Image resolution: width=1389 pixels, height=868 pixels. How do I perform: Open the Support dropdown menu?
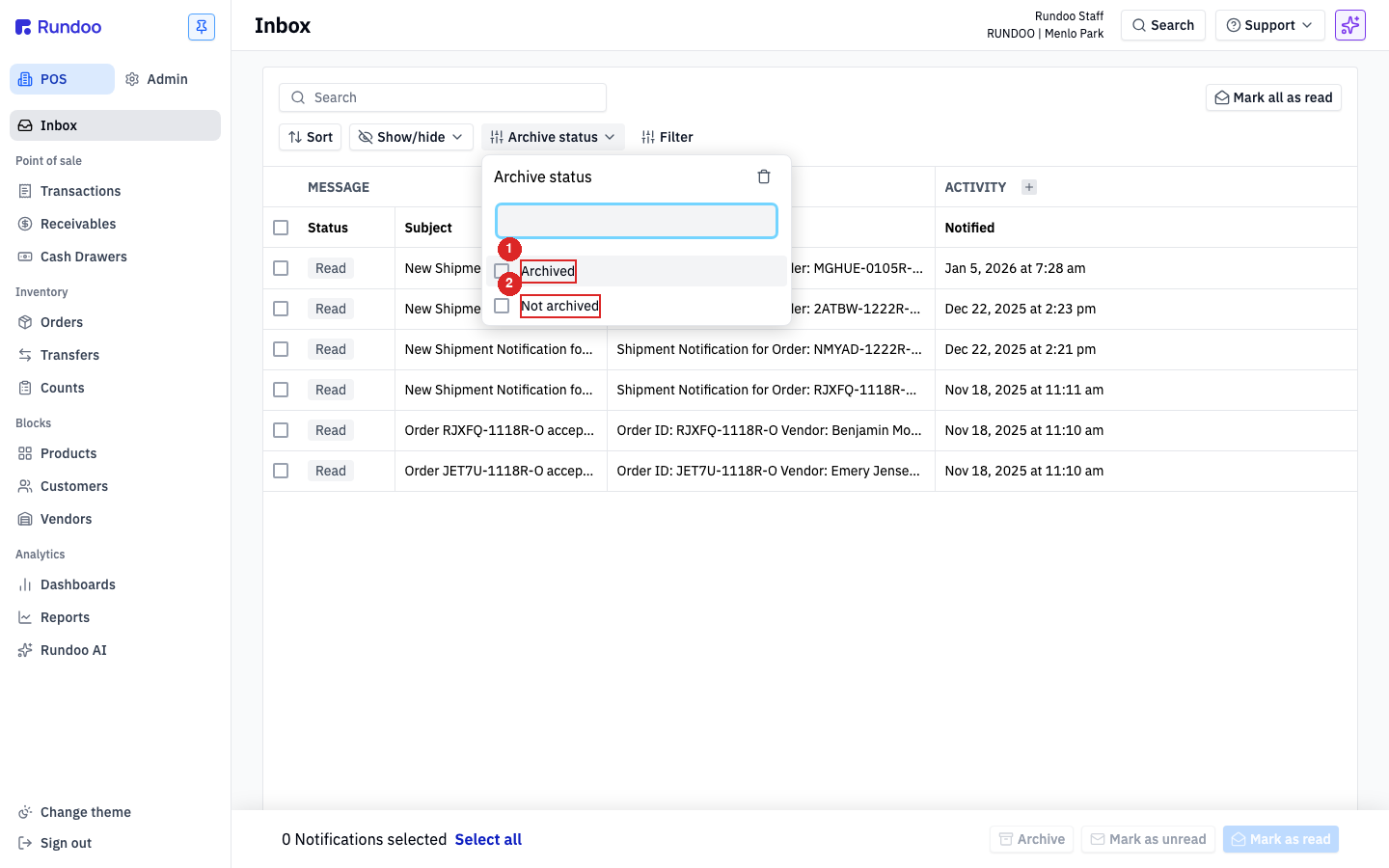tap(1269, 25)
